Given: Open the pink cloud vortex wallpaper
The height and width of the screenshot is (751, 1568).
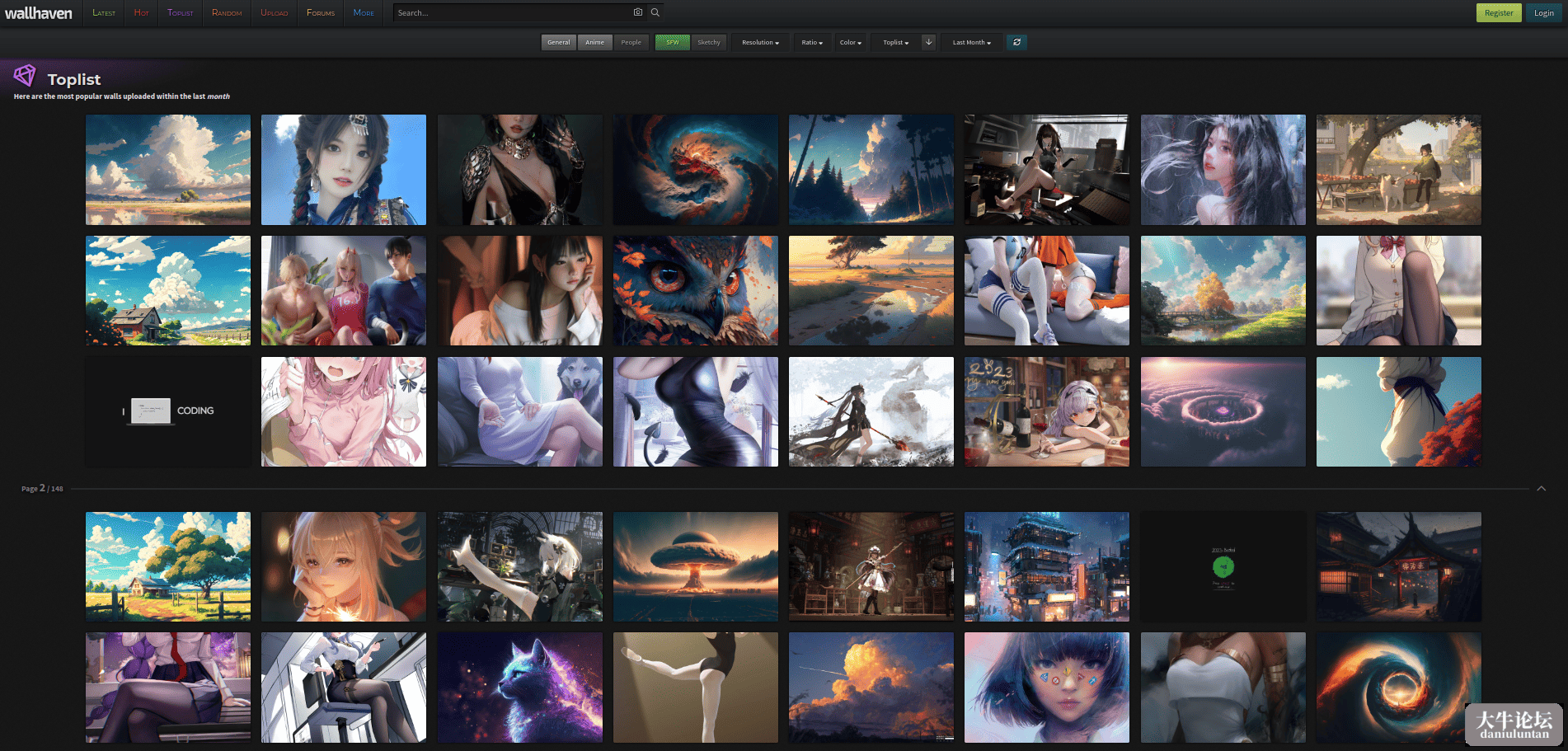Looking at the screenshot, I should (x=1223, y=411).
